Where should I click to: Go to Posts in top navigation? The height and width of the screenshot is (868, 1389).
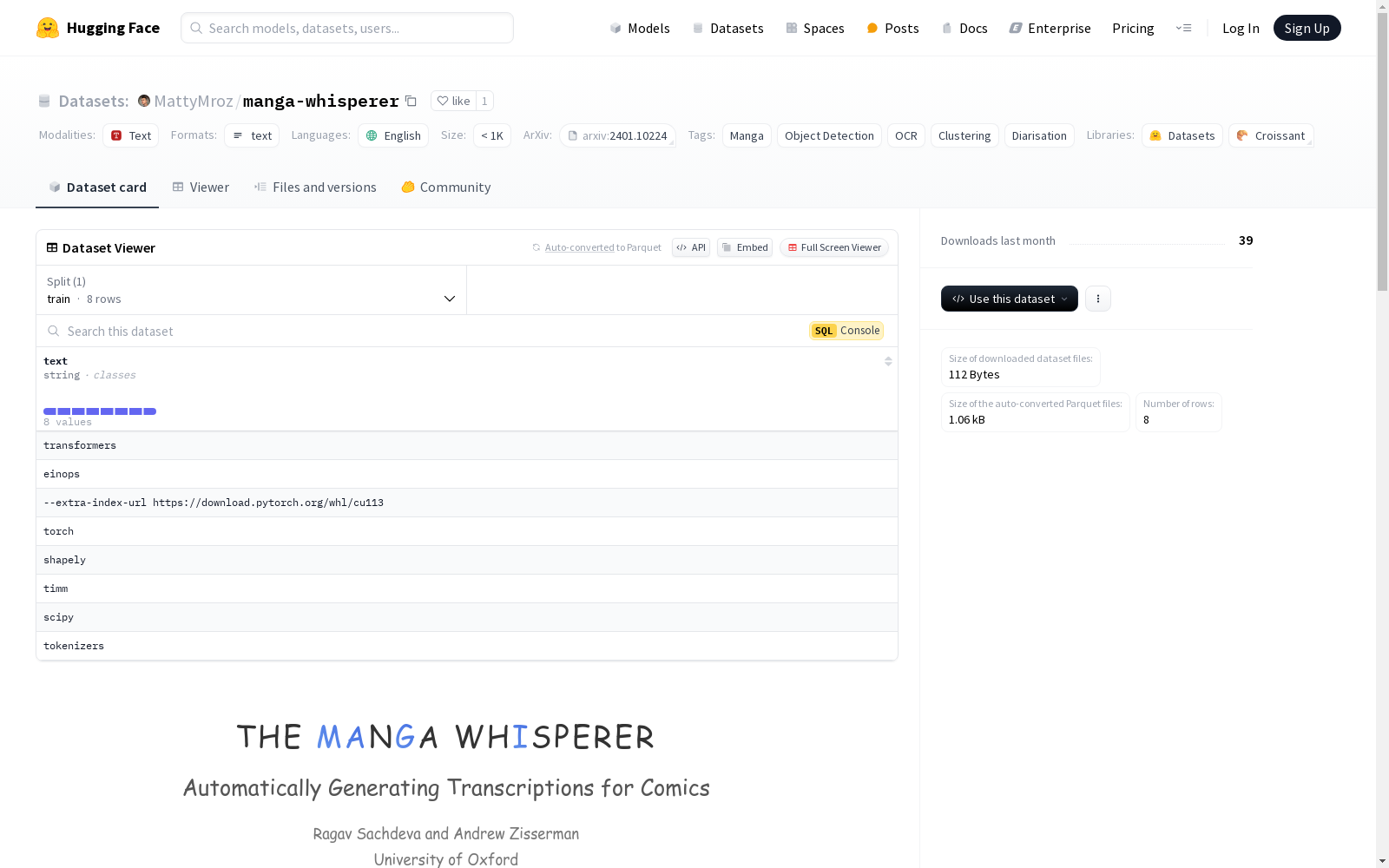click(892, 28)
